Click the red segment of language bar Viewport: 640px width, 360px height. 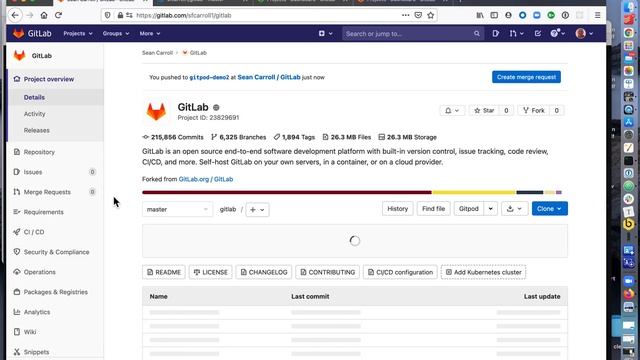point(287,192)
